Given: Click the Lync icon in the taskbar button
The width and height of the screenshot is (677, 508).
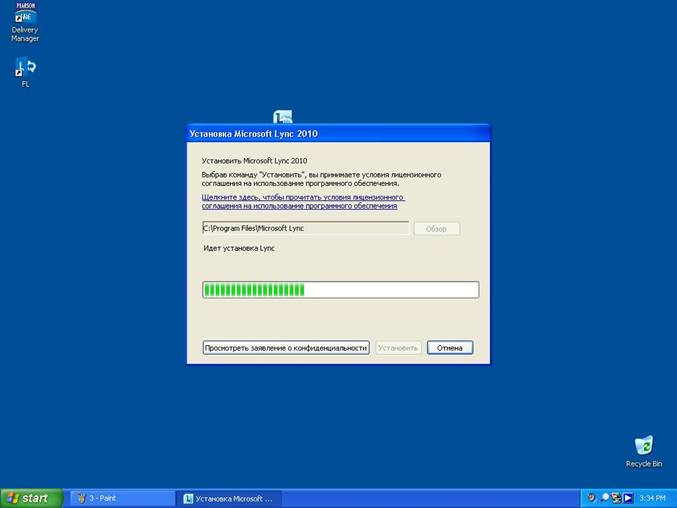Looking at the screenshot, I should tap(188, 499).
